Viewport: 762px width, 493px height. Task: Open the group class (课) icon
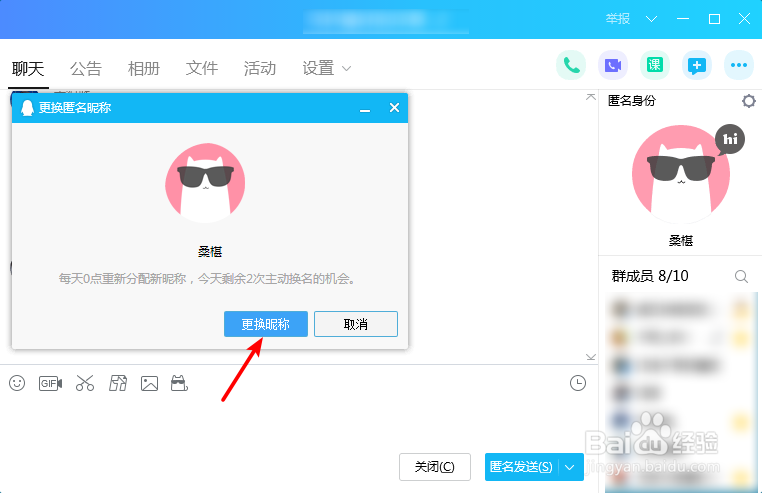click(x=655, y=65)
